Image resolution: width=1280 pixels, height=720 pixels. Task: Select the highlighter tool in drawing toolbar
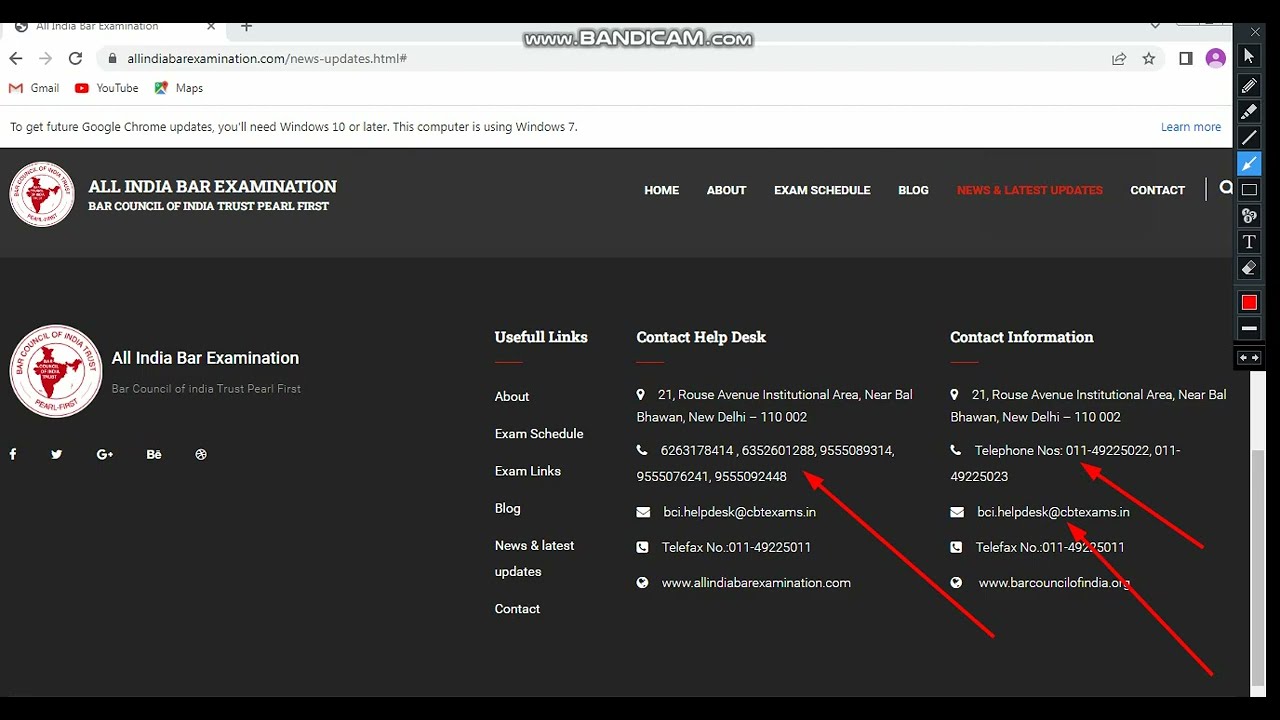pos(1249,111)
